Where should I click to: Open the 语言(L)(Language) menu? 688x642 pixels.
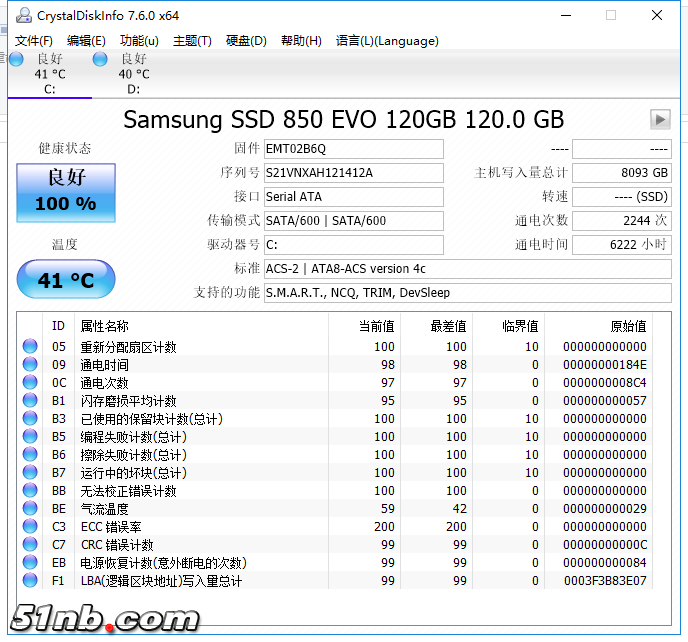(387, 41)
